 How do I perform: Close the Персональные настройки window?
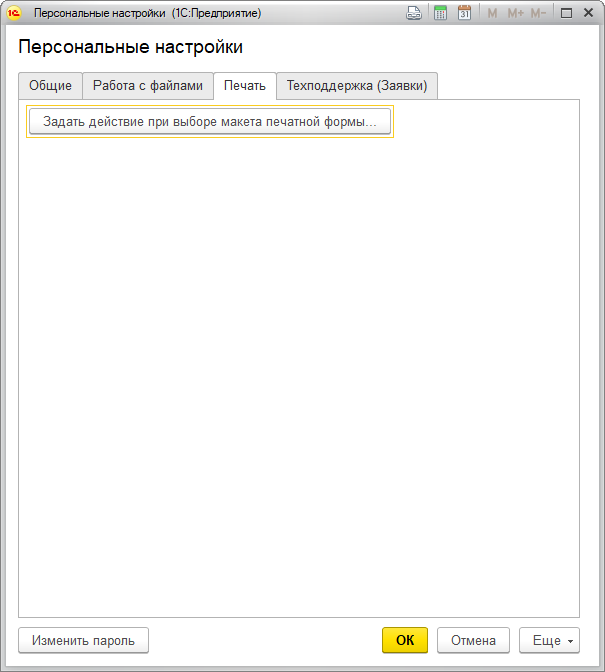point(589,13)
